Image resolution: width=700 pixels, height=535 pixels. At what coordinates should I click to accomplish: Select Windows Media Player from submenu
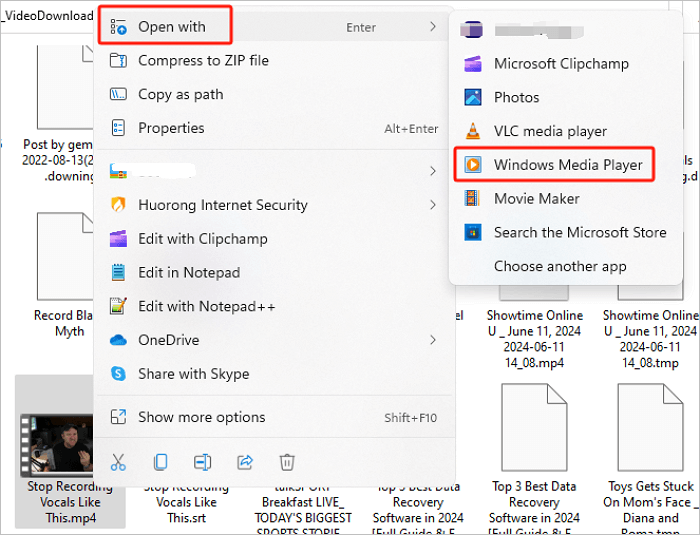567,165
